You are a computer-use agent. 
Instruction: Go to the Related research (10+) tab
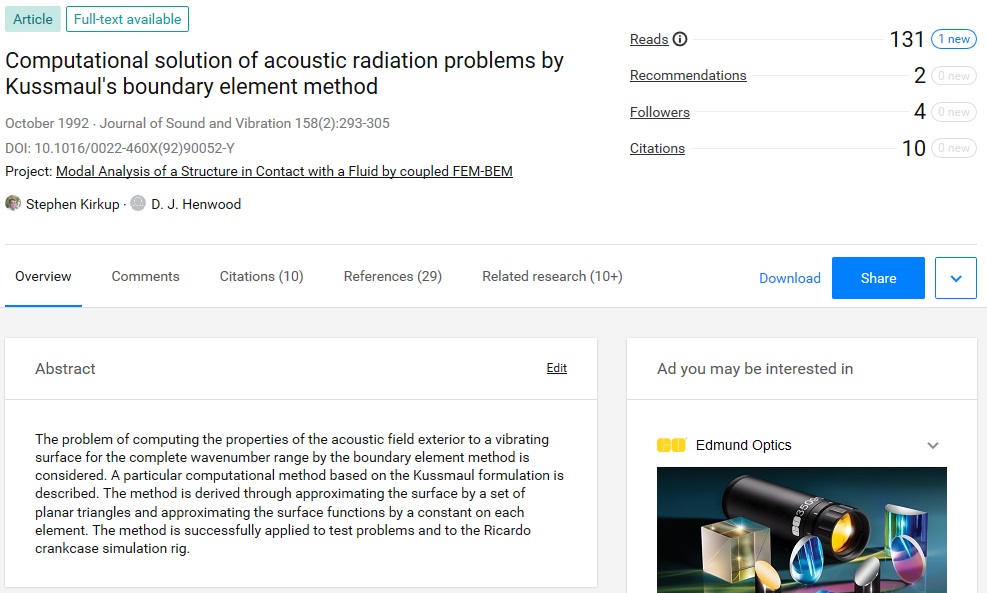[x=552, y=276]
